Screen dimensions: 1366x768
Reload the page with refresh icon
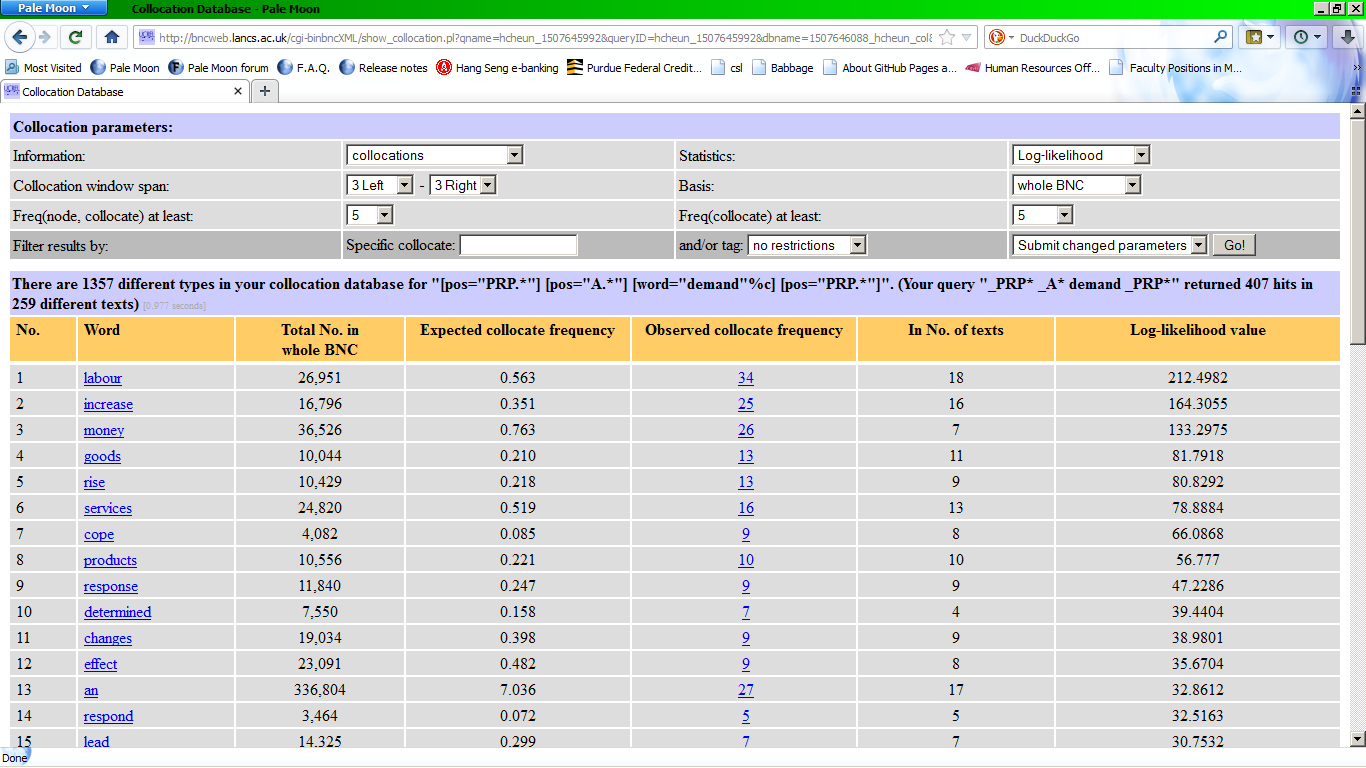point(75,38)
